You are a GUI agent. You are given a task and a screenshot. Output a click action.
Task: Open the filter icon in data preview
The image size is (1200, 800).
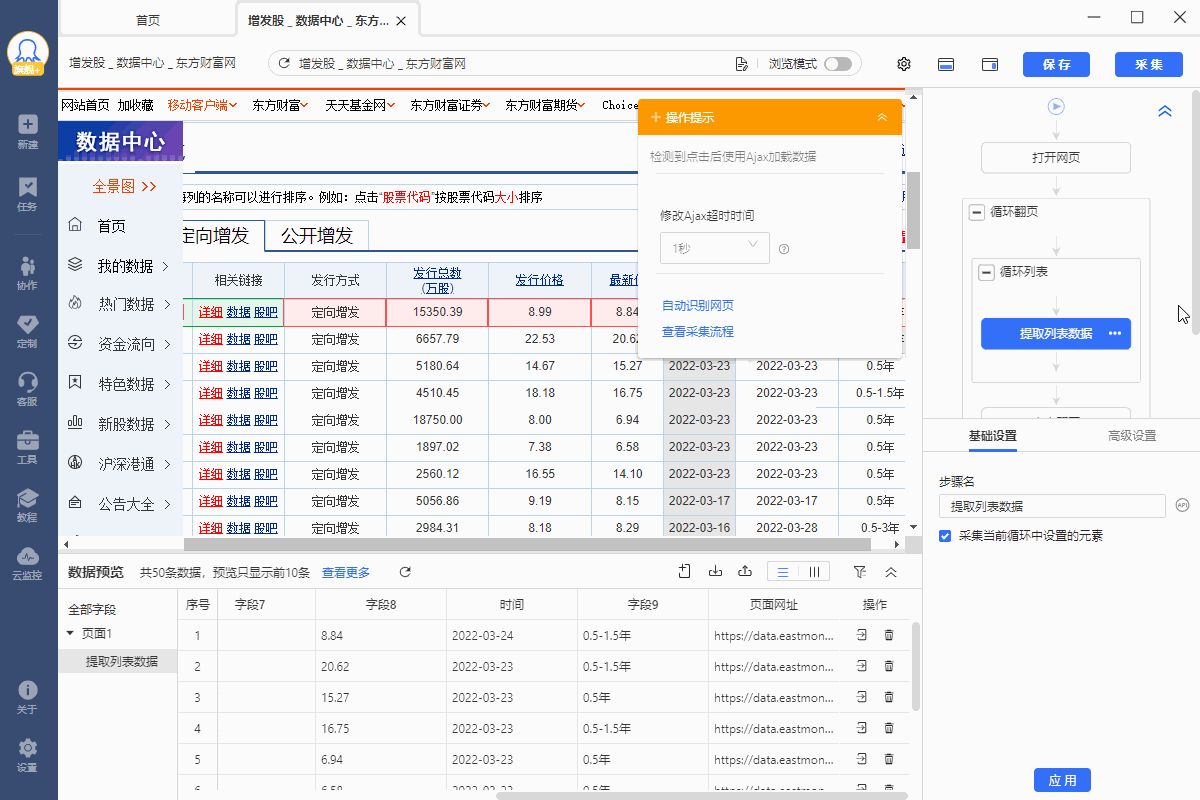[860, 572]
